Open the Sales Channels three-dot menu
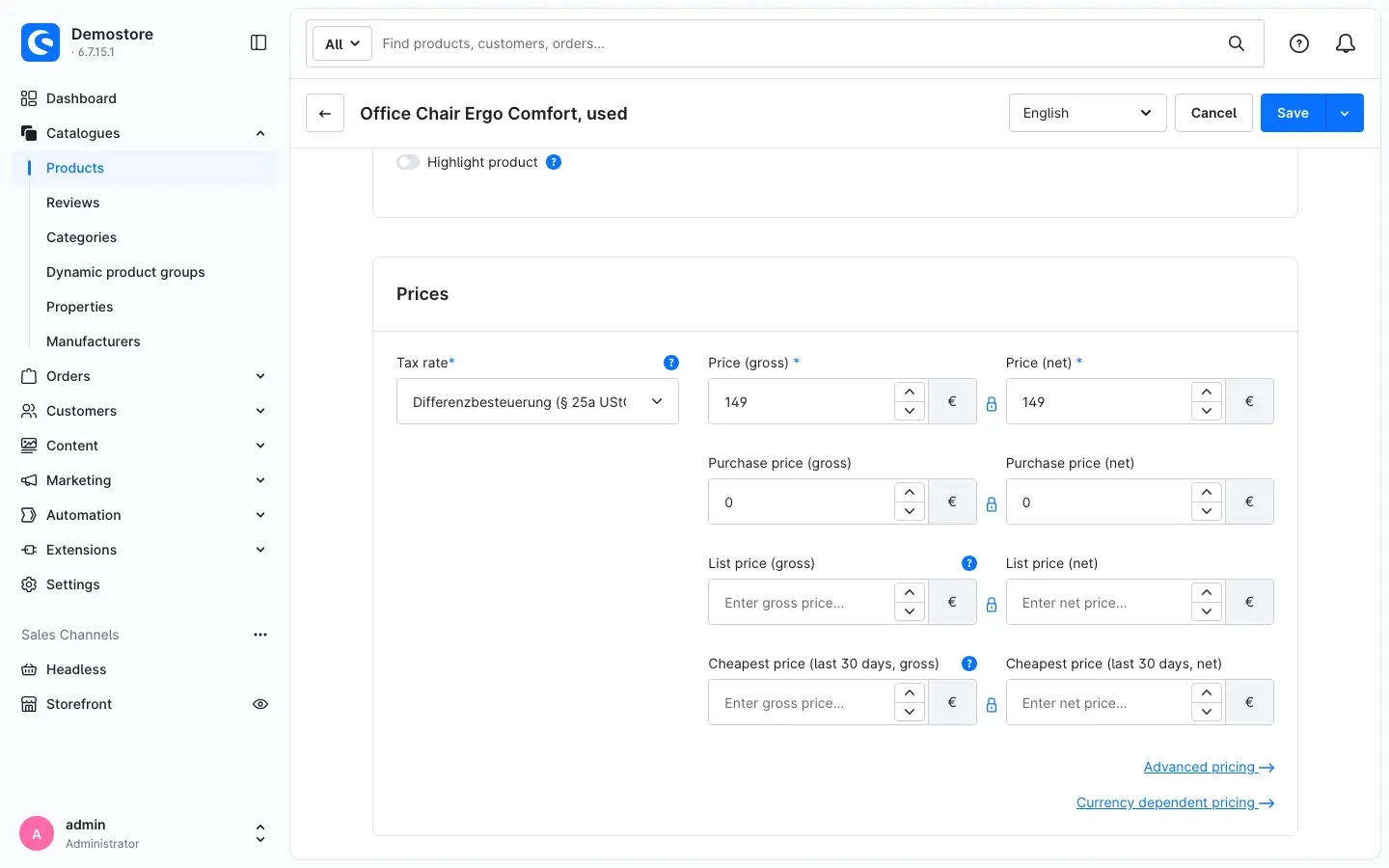The height and width of the screenshot is (868, 1389). [260, 635]
